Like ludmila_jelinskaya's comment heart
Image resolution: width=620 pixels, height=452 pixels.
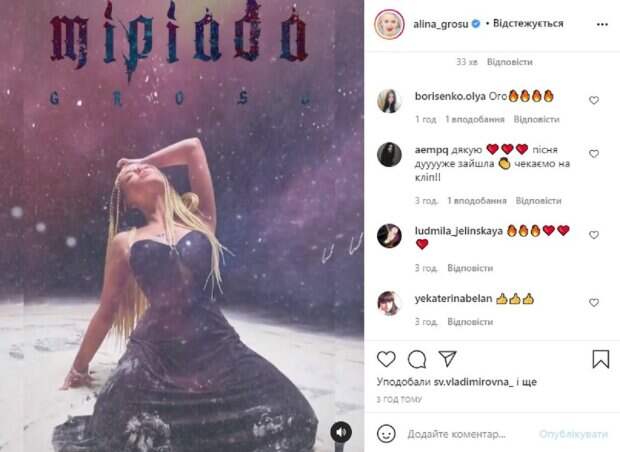click(x=594, y=235)
